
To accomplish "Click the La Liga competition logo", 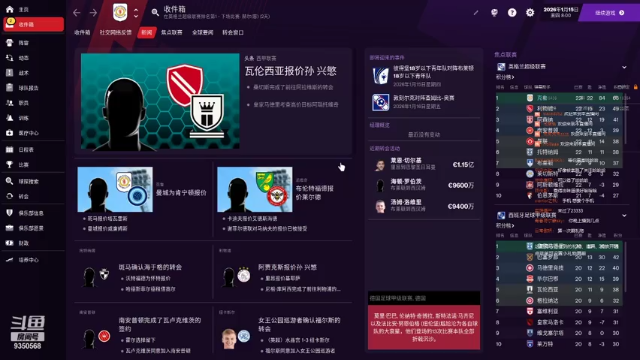I will (x=501, y=215).
